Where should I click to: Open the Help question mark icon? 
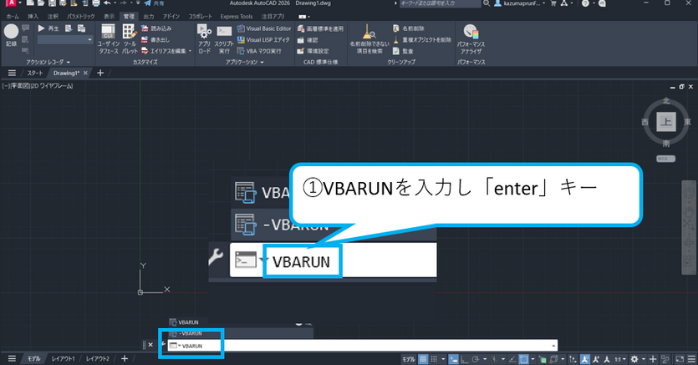pos(585,3)
